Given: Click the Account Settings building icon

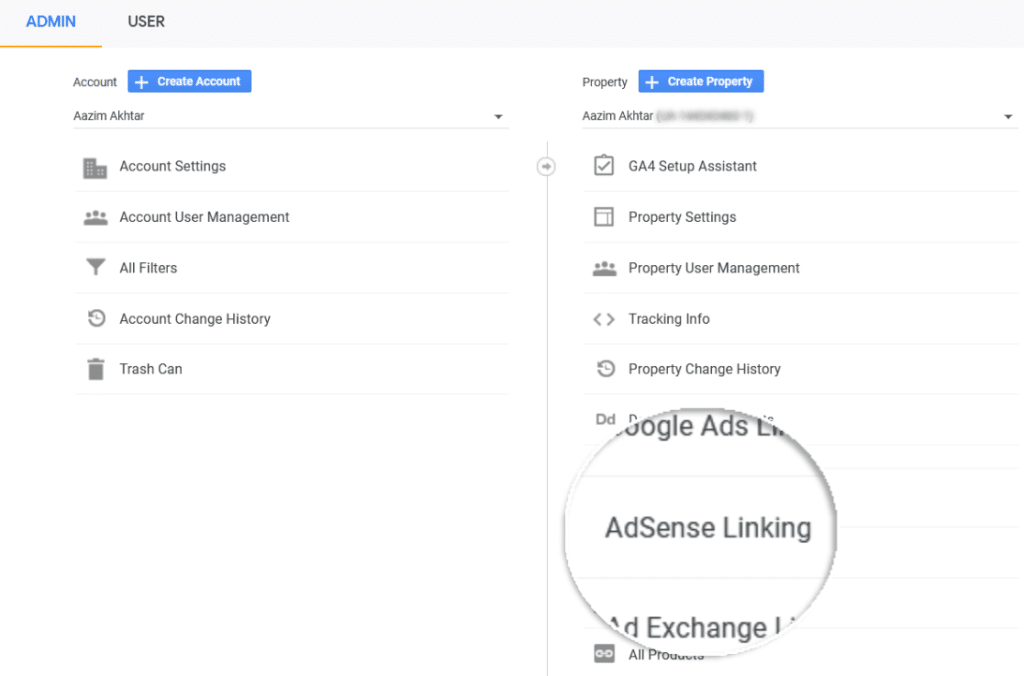Looking at the screenshot, I should click(x=95, y=167).
